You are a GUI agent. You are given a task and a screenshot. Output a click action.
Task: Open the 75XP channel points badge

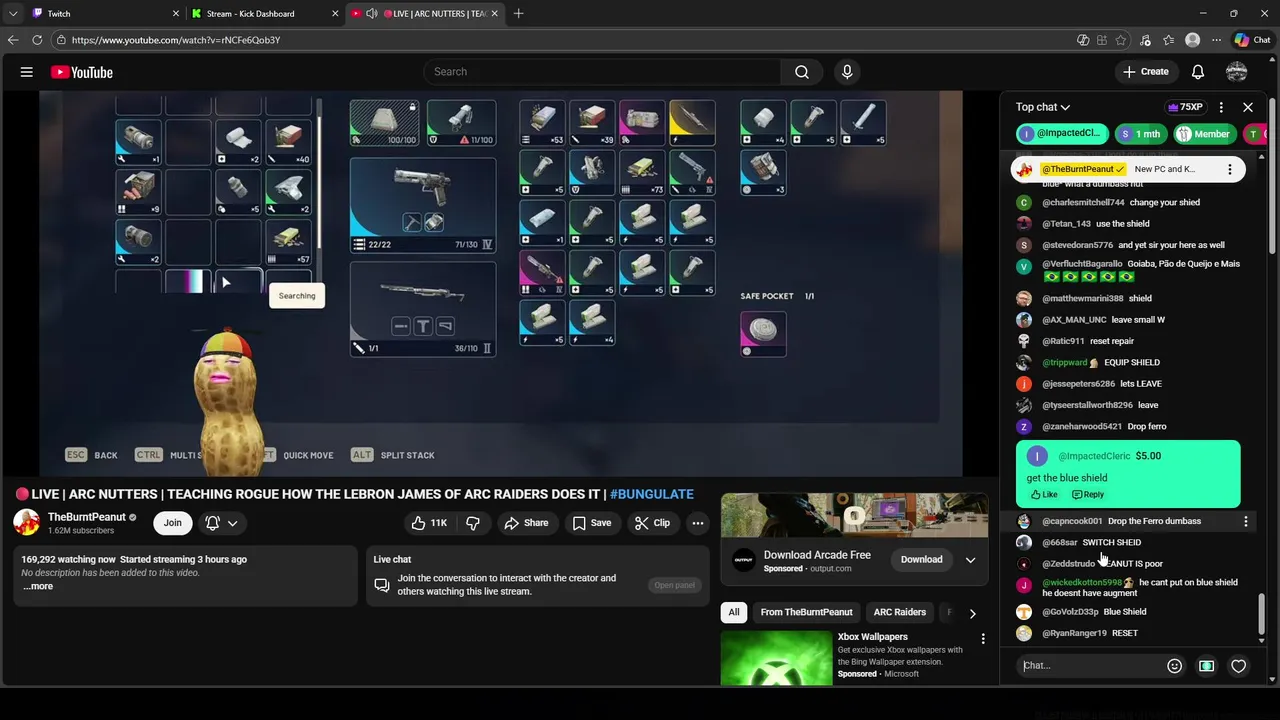coord(1185,107)
